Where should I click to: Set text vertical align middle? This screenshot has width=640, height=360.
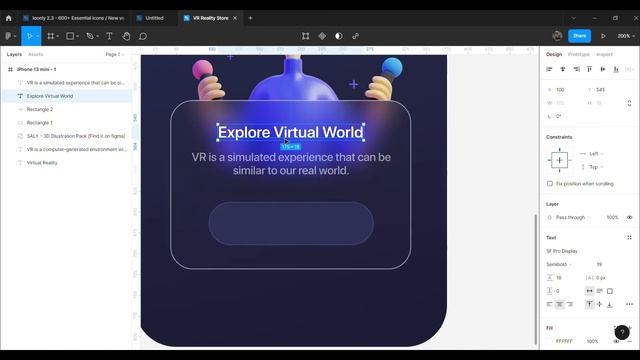coord(600,304)
